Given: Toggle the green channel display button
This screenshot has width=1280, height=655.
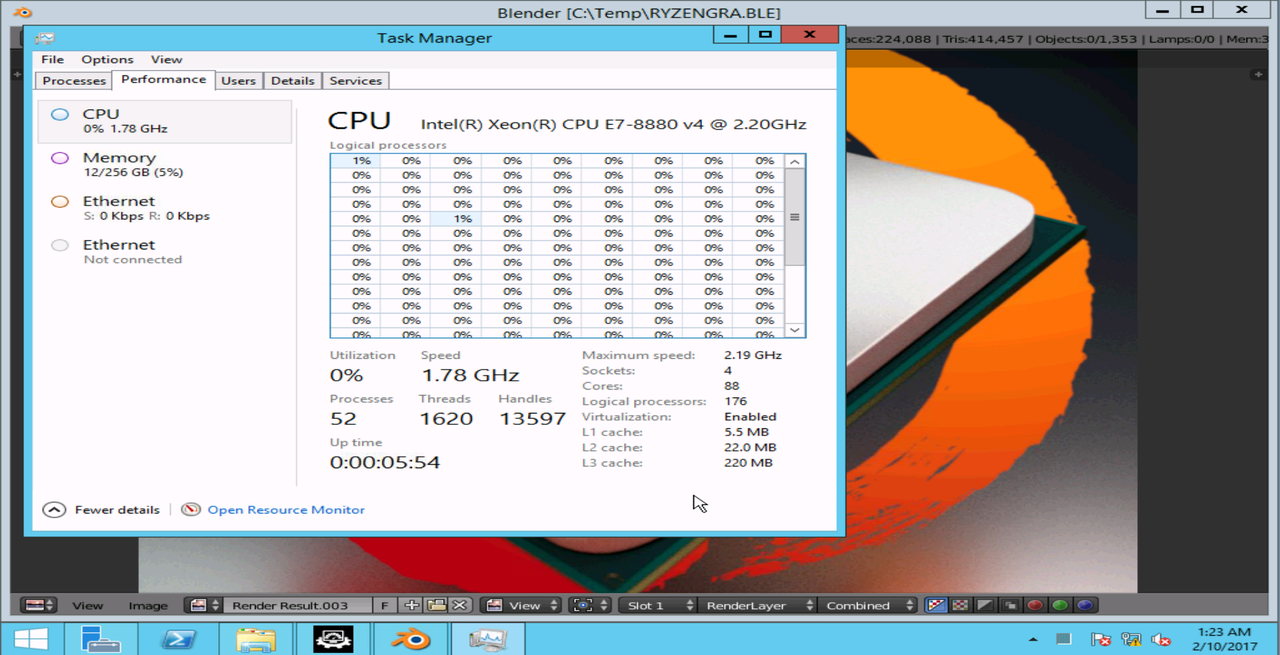Looking at the screenshot, I should coord(1060,605).
